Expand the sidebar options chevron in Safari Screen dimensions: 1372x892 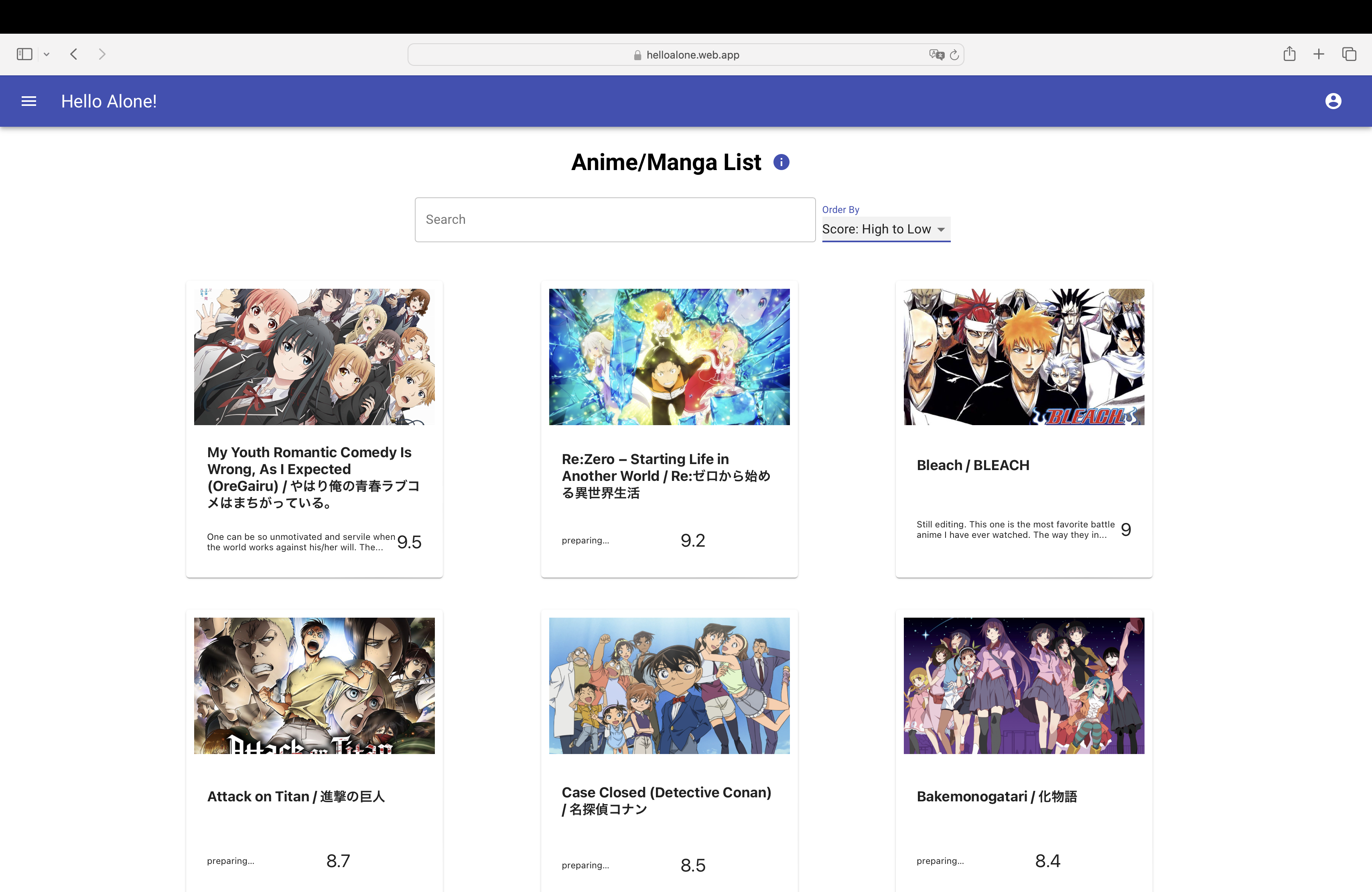click(x=47, y=54)
